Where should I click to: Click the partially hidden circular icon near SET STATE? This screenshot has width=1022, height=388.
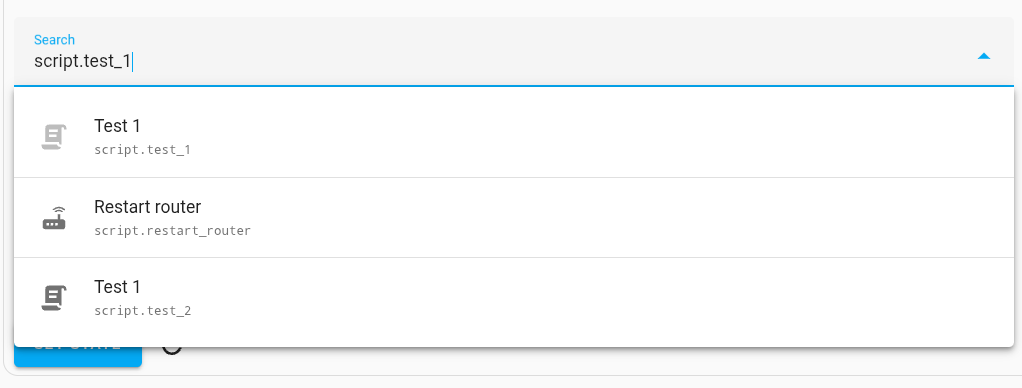172,351
